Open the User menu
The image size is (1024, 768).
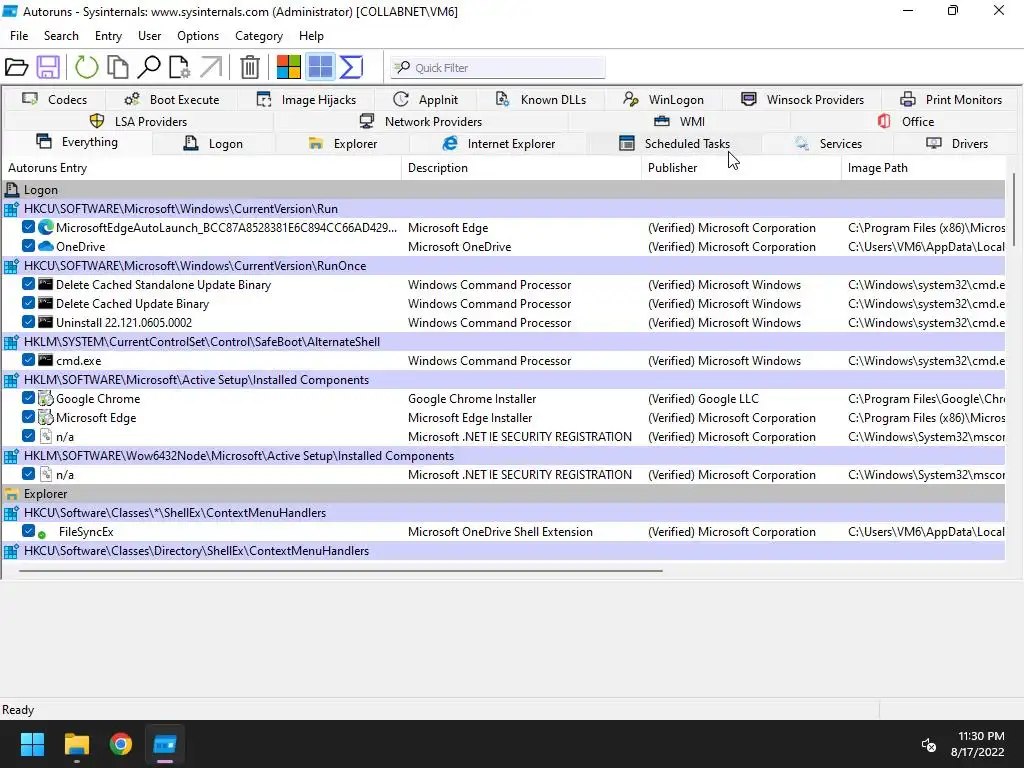149,36
